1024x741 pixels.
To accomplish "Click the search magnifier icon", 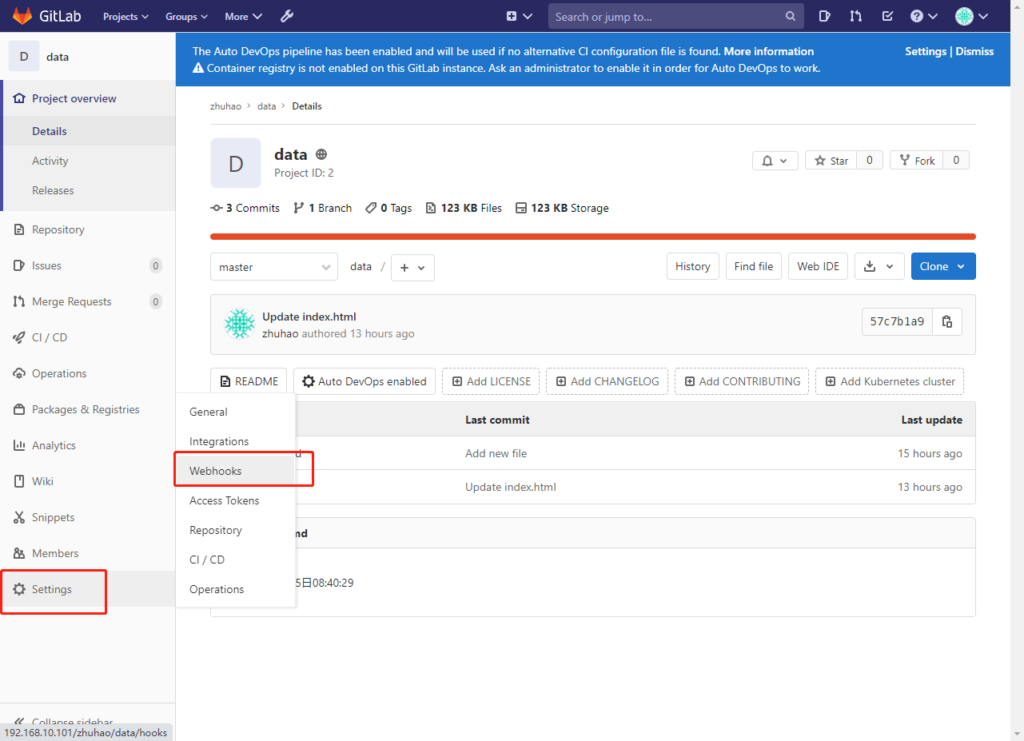I will click(790, 16).
